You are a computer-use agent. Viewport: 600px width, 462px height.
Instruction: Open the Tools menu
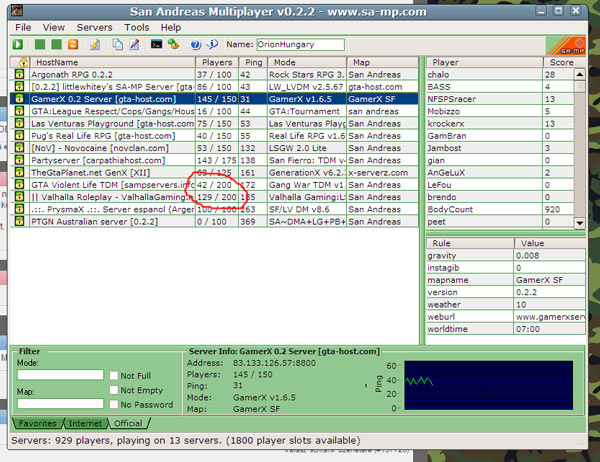[137, 27]
